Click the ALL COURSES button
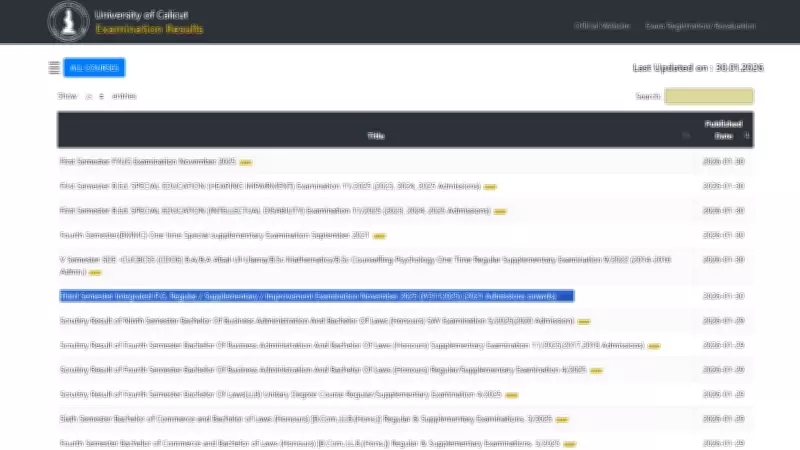This screenshot has width=800, height=450. pyautogui.click(x=94, y=68)
